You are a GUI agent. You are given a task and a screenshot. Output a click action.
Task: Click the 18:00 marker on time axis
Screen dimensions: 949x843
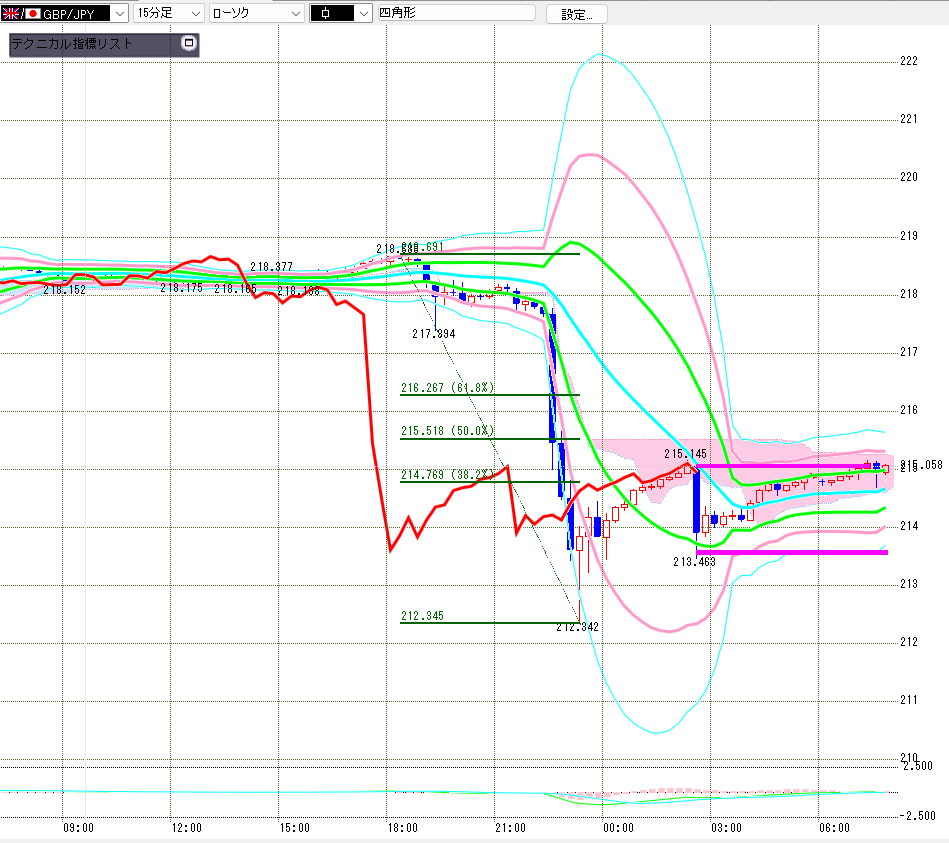click(x=402, y=828)
